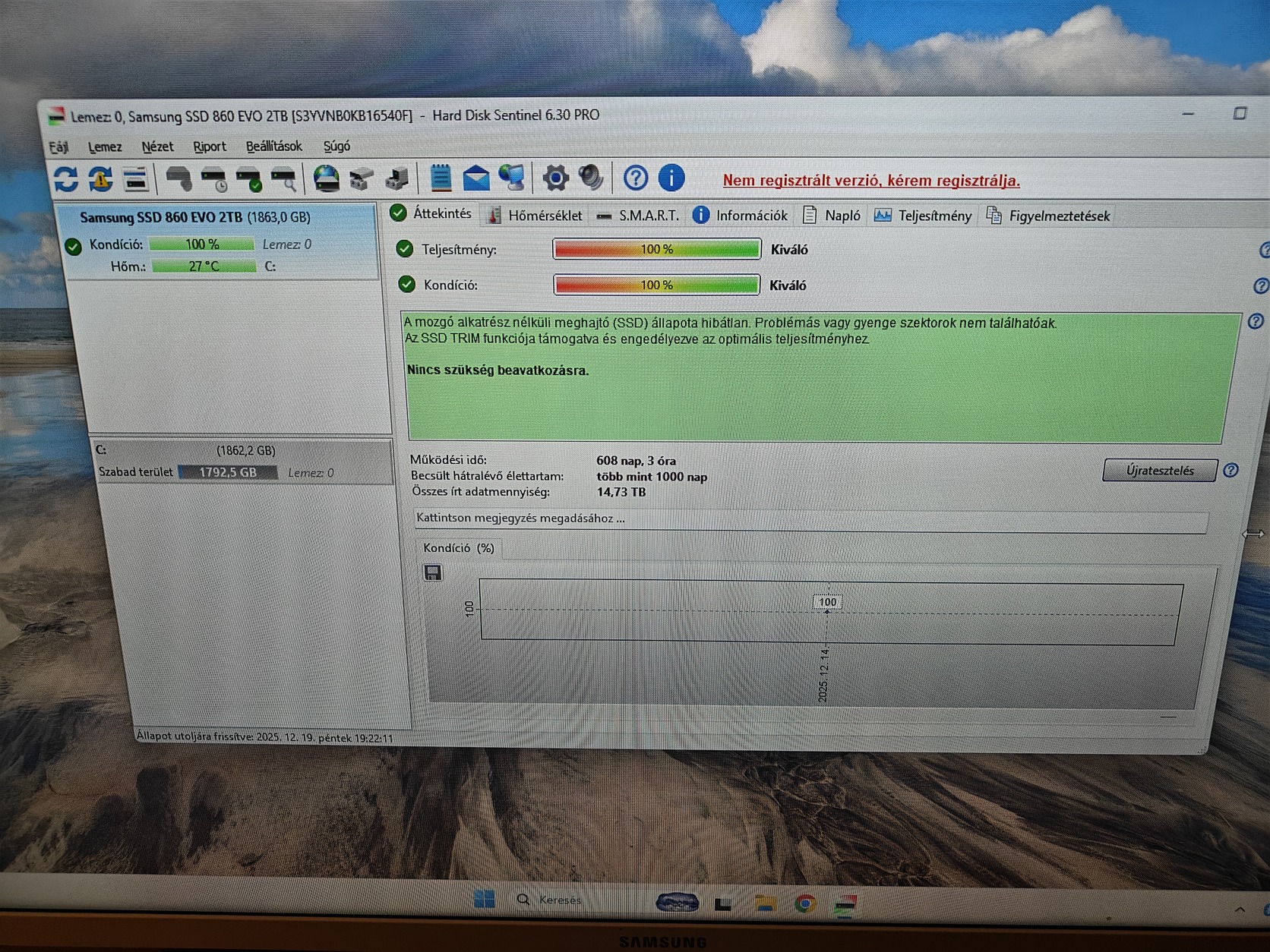Viewport: 1270px width, 952px height.
Task: Click the disk list panel toolbar icon
Action: pos(135,179)
